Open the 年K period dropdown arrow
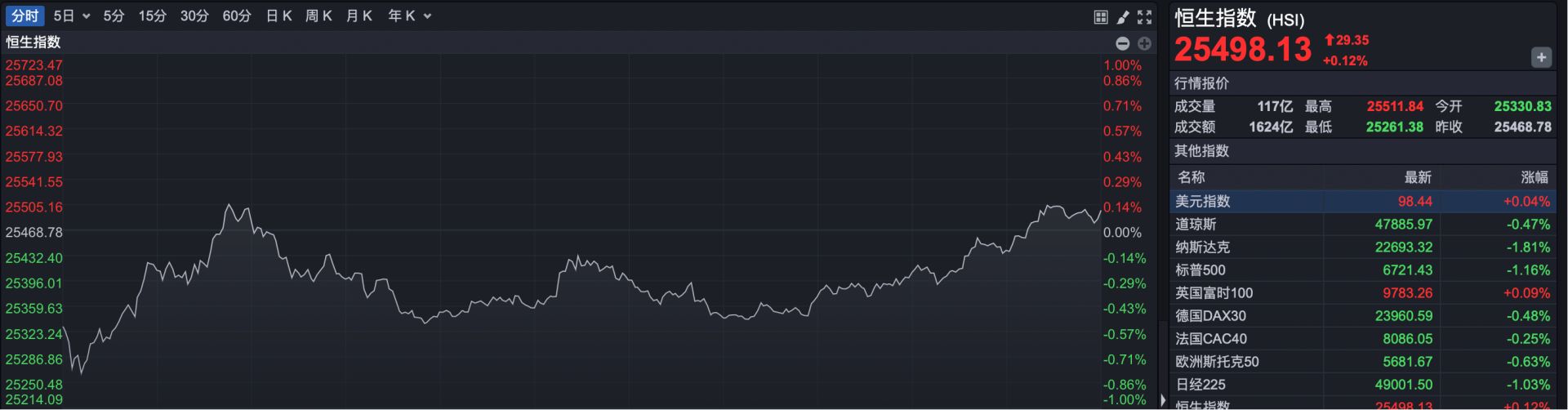 click(x=427, y=16)
